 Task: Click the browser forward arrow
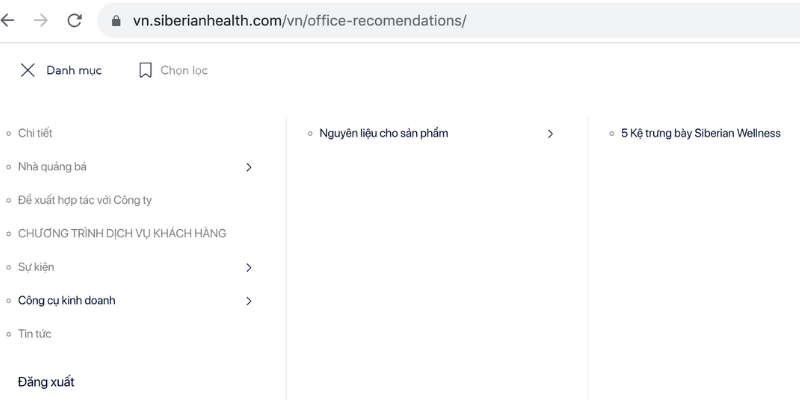click(41, 21)
